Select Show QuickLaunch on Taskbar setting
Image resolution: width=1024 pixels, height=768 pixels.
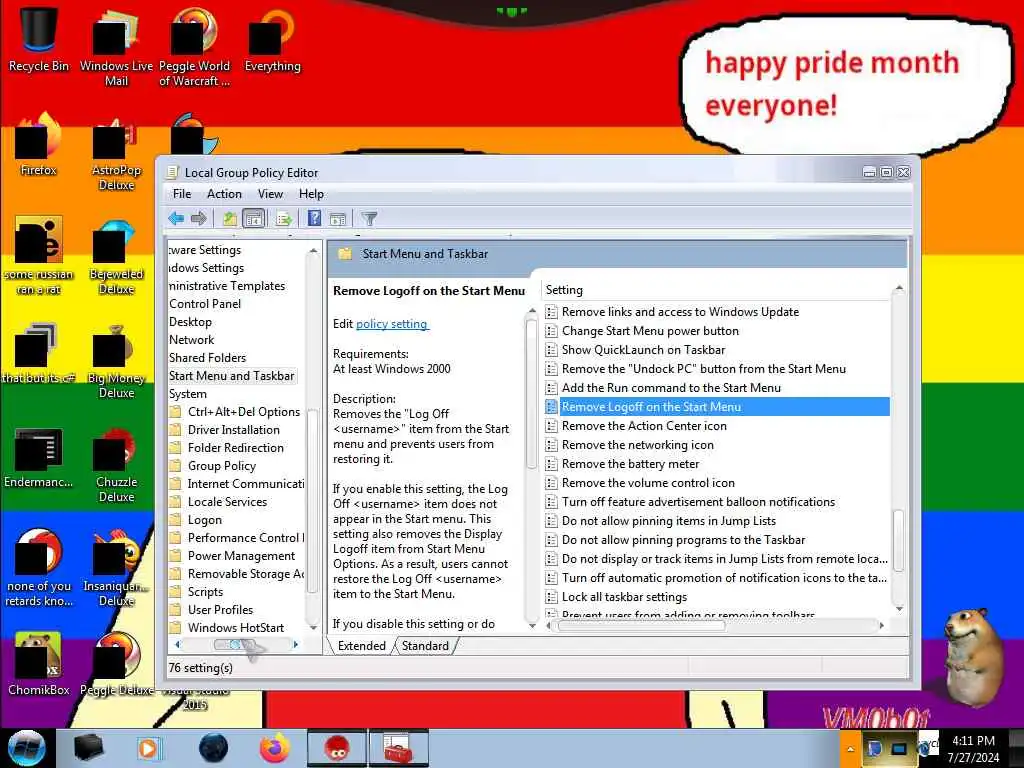tap(643, 350)
